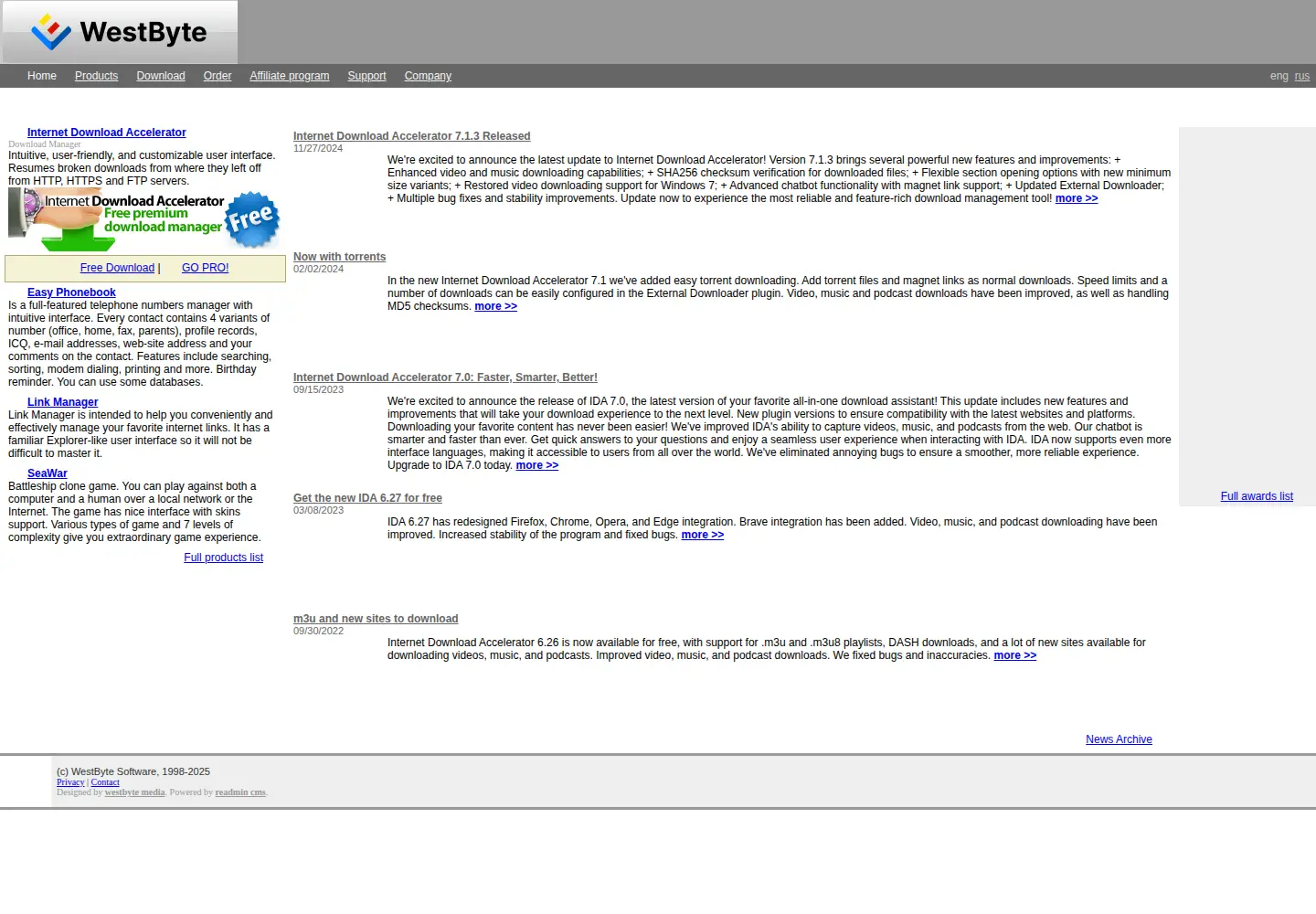
Task: Open the Products menu
Action: tap(96, 76)
